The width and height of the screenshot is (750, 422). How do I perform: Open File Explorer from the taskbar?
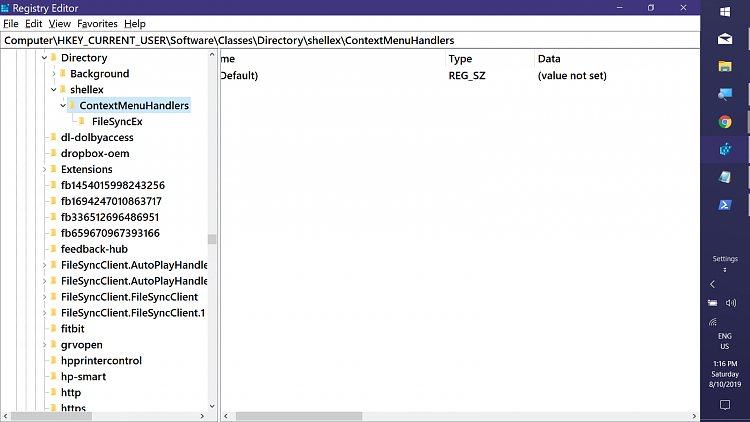pyautogui.click(x=725, y=67)
